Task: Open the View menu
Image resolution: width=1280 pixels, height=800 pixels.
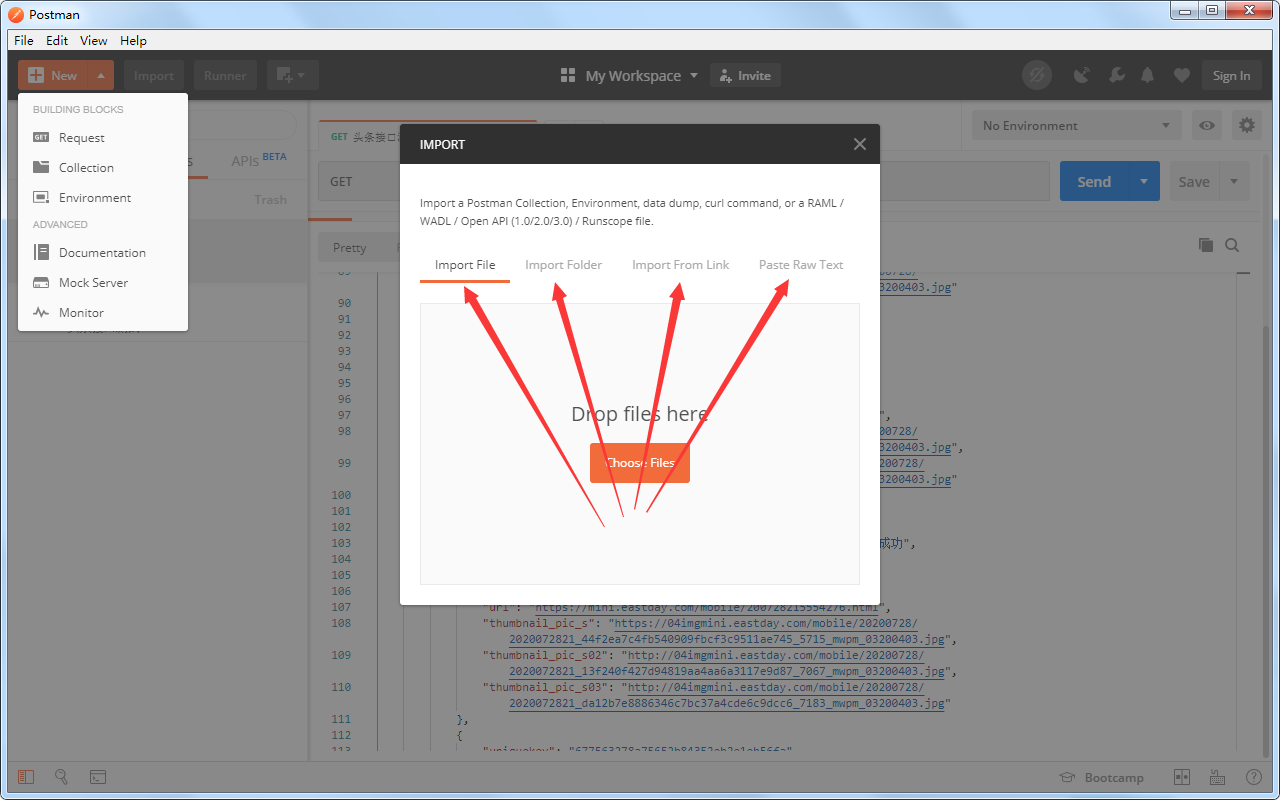Action: tap(94, 40)
